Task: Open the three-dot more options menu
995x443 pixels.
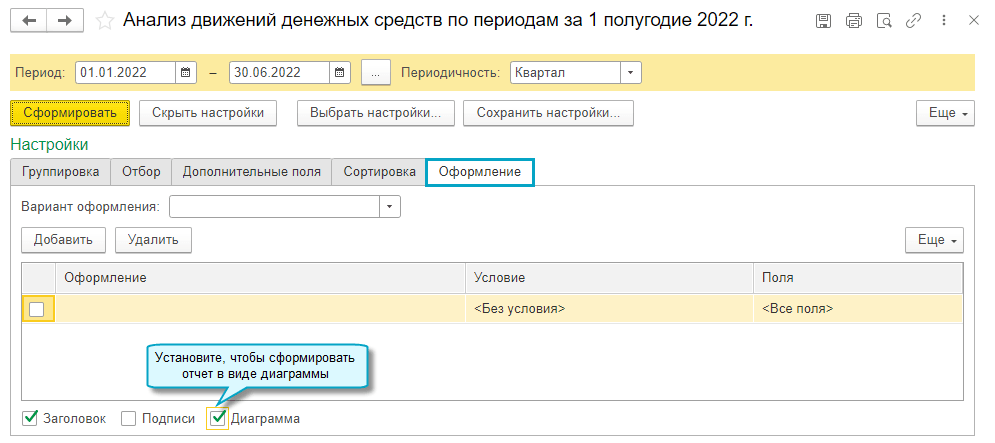Action: tap(942, 20)
